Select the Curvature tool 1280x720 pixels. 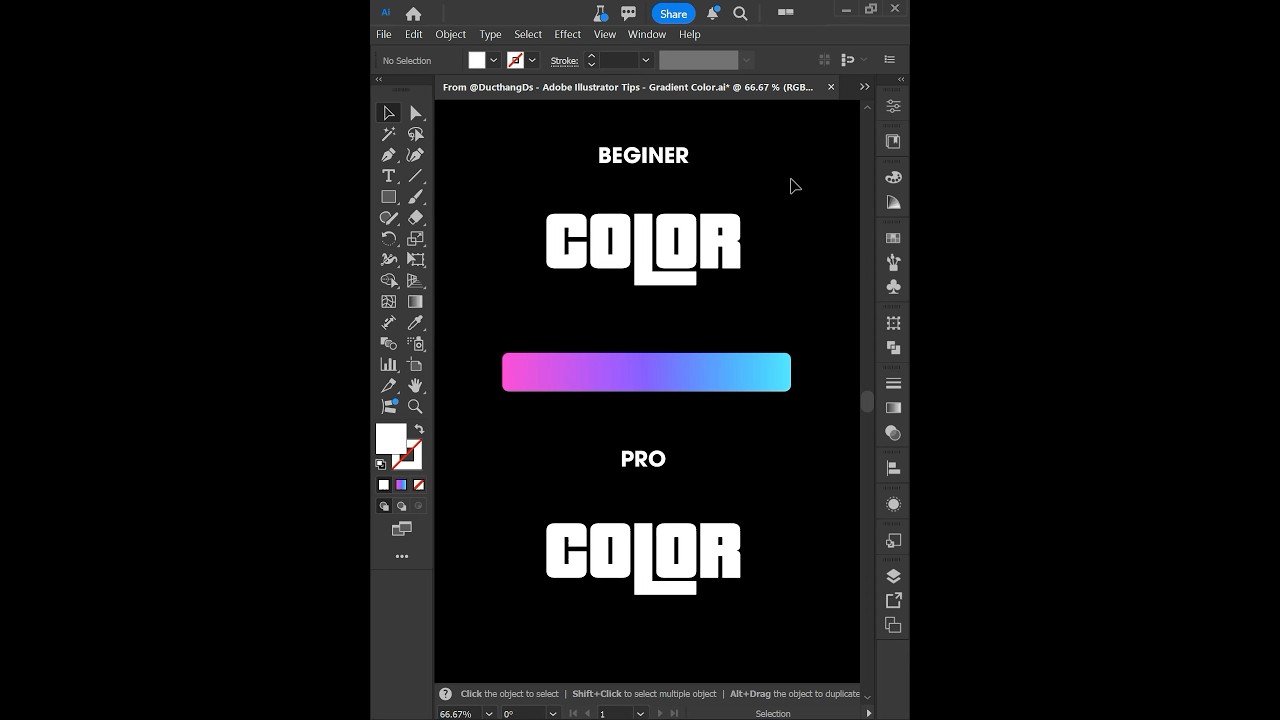point(416,155)
